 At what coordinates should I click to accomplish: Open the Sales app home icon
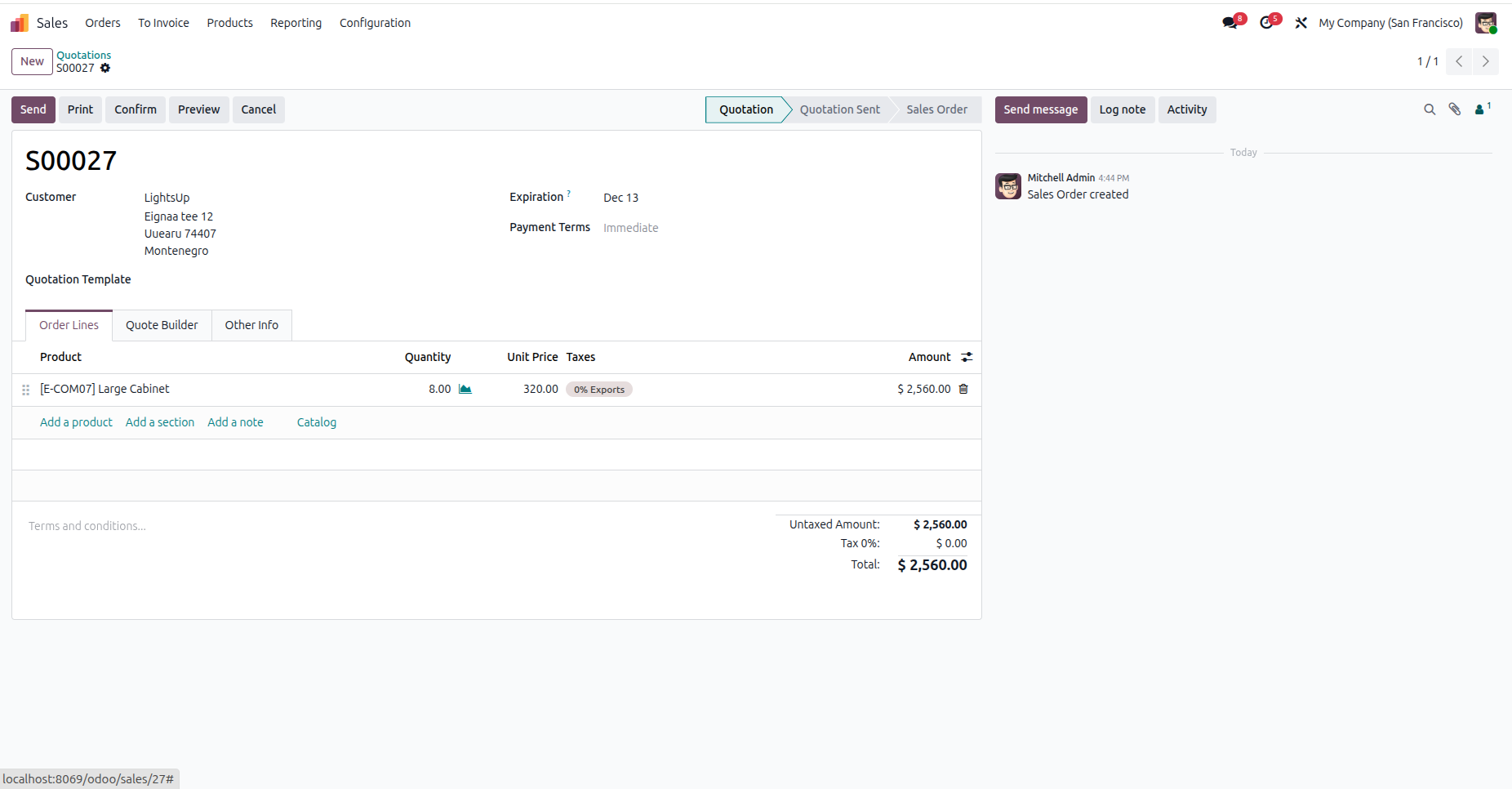click(20, 23)
